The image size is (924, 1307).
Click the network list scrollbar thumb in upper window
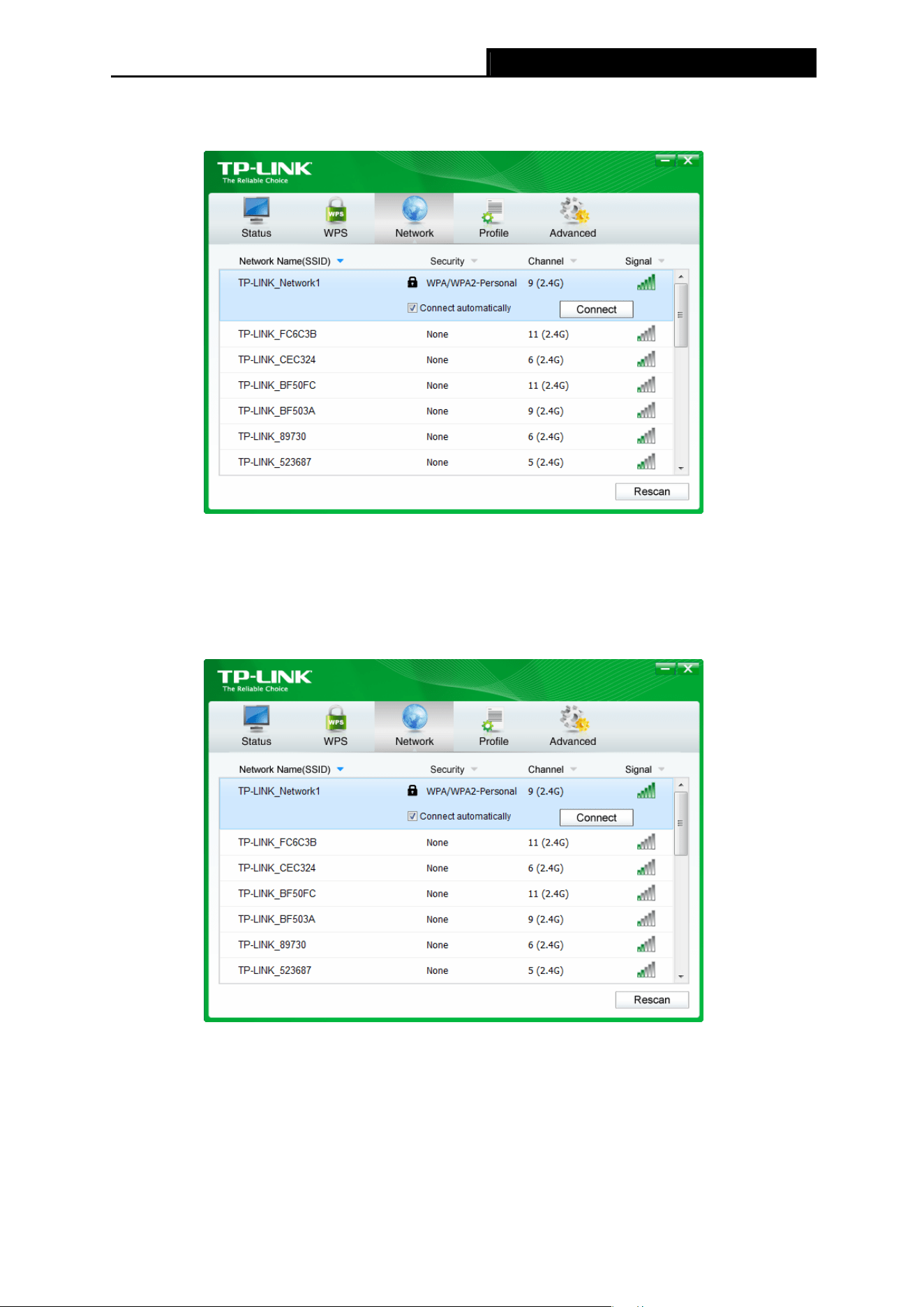(x=681, y=315)
